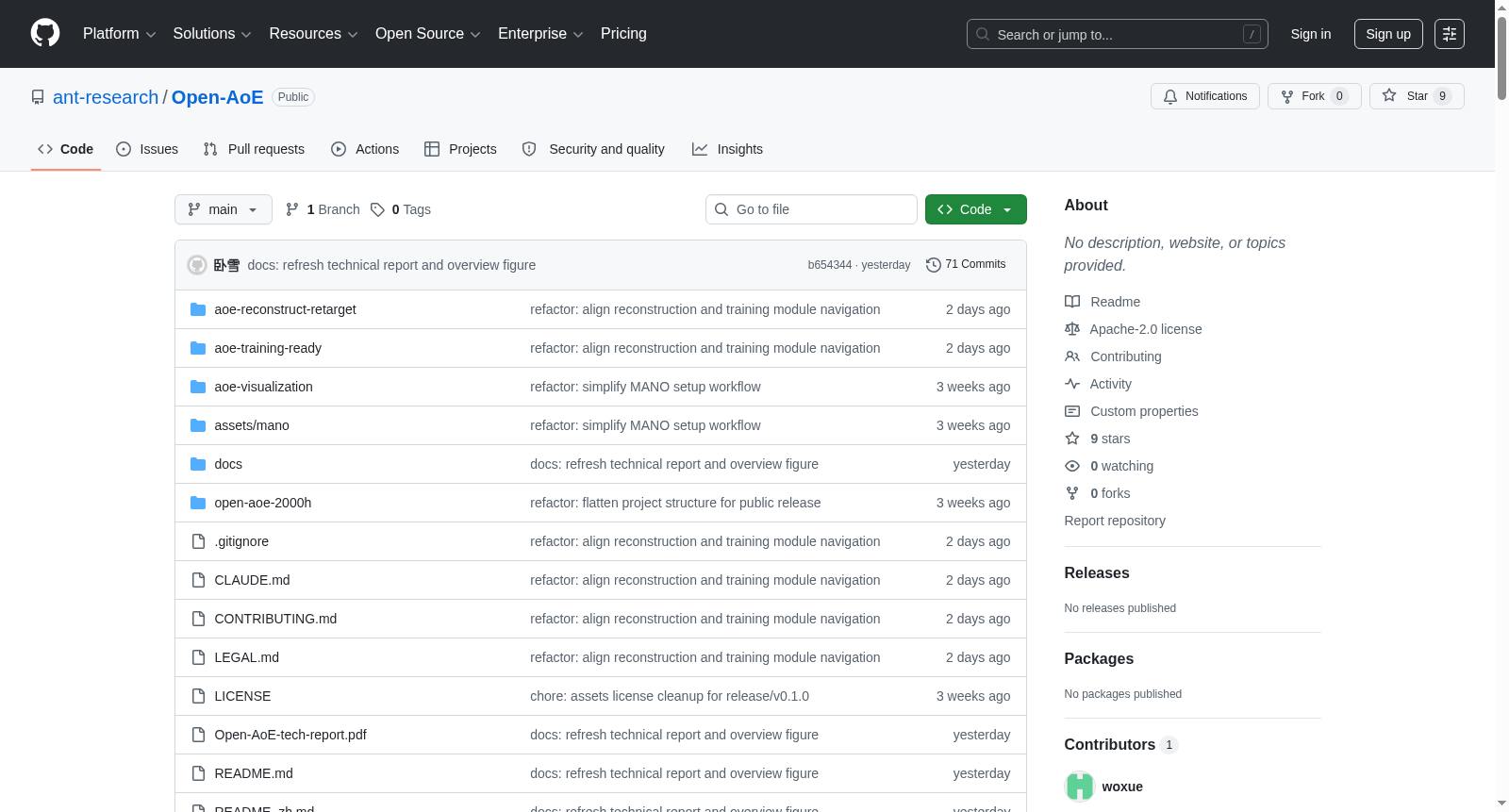Go to the GitHub homepage logo
Viewport: 1509px width, 812px height.
tap(45, 34)
